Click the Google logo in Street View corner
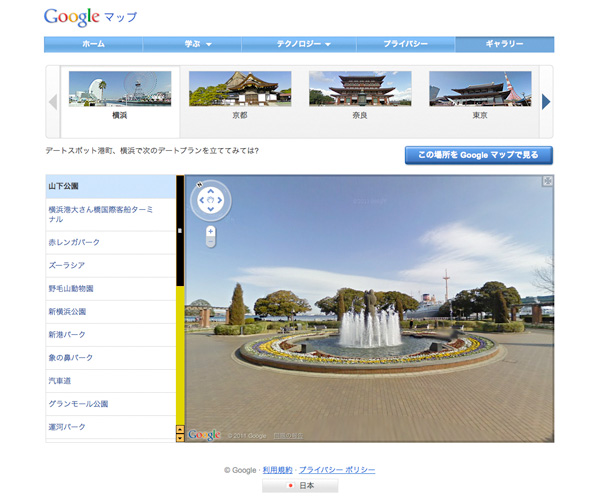 click(204, 434)
